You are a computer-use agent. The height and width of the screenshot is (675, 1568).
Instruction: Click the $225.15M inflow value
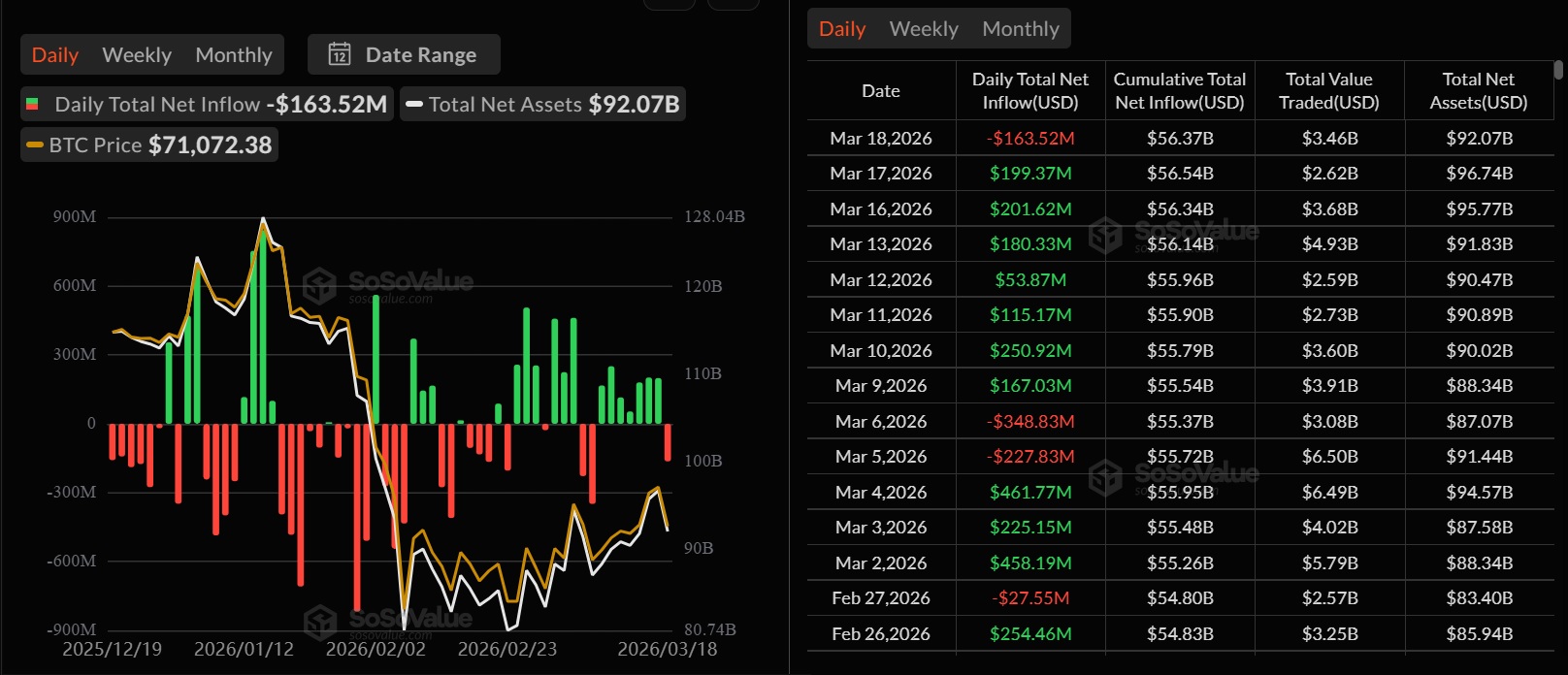point(1030,528)
